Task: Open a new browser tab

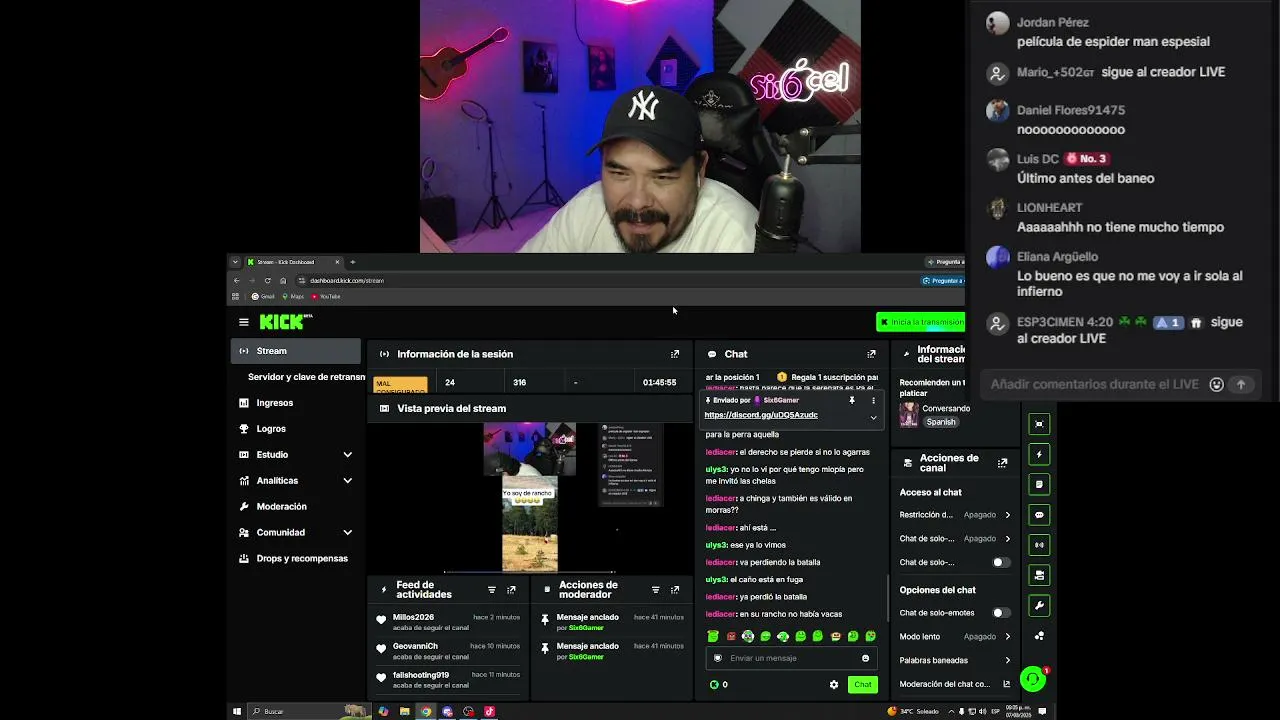Action: tap(352, 262)
